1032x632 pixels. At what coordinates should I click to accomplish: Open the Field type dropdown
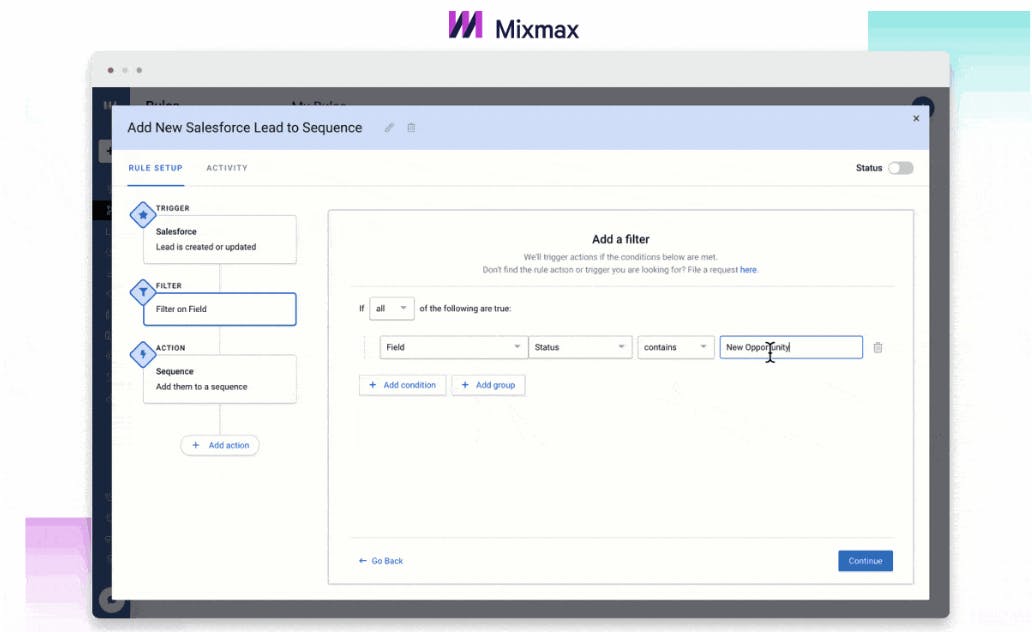pyautogui.click(x=453, y=347)
